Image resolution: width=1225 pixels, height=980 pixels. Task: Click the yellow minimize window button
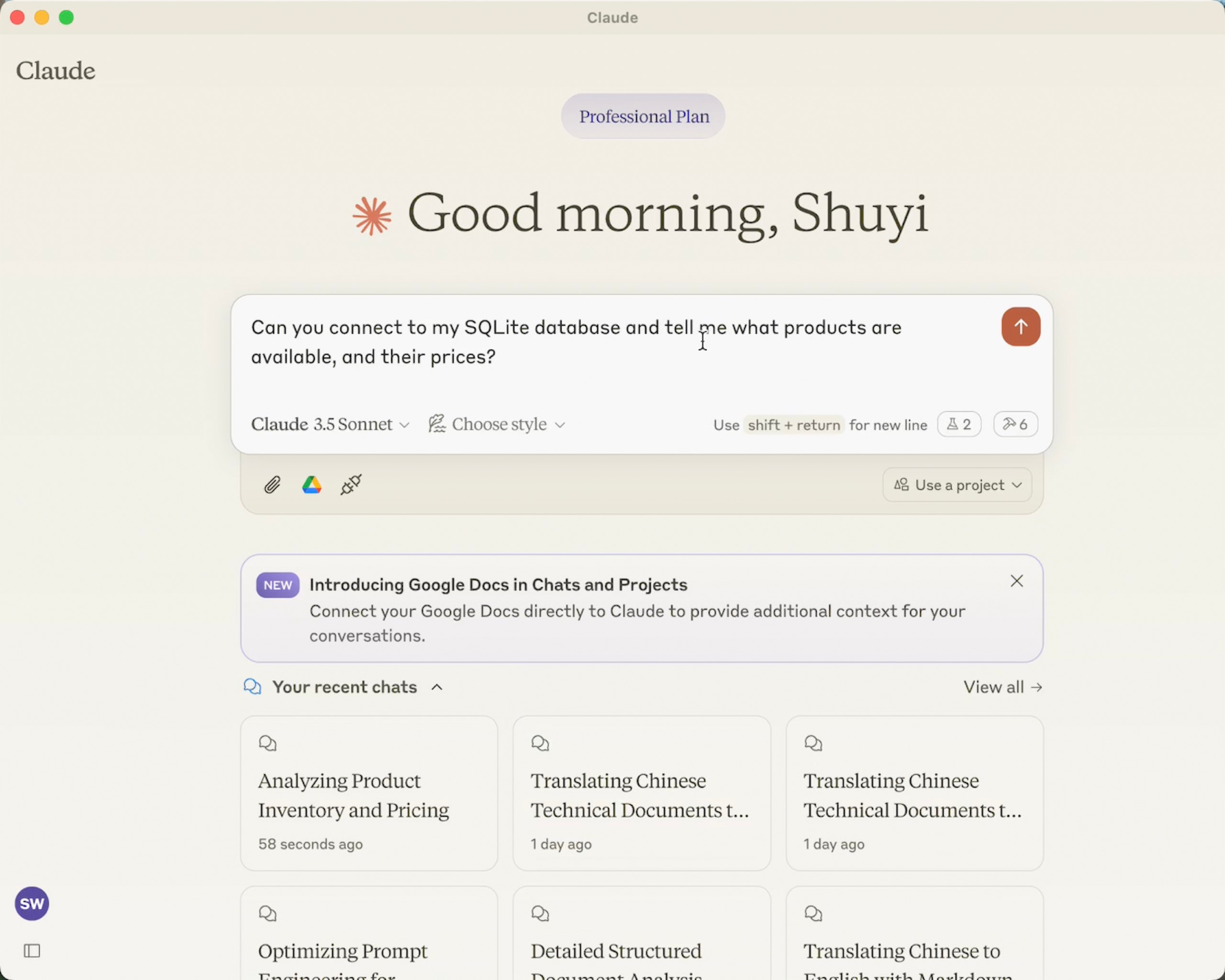click(42, 18)
